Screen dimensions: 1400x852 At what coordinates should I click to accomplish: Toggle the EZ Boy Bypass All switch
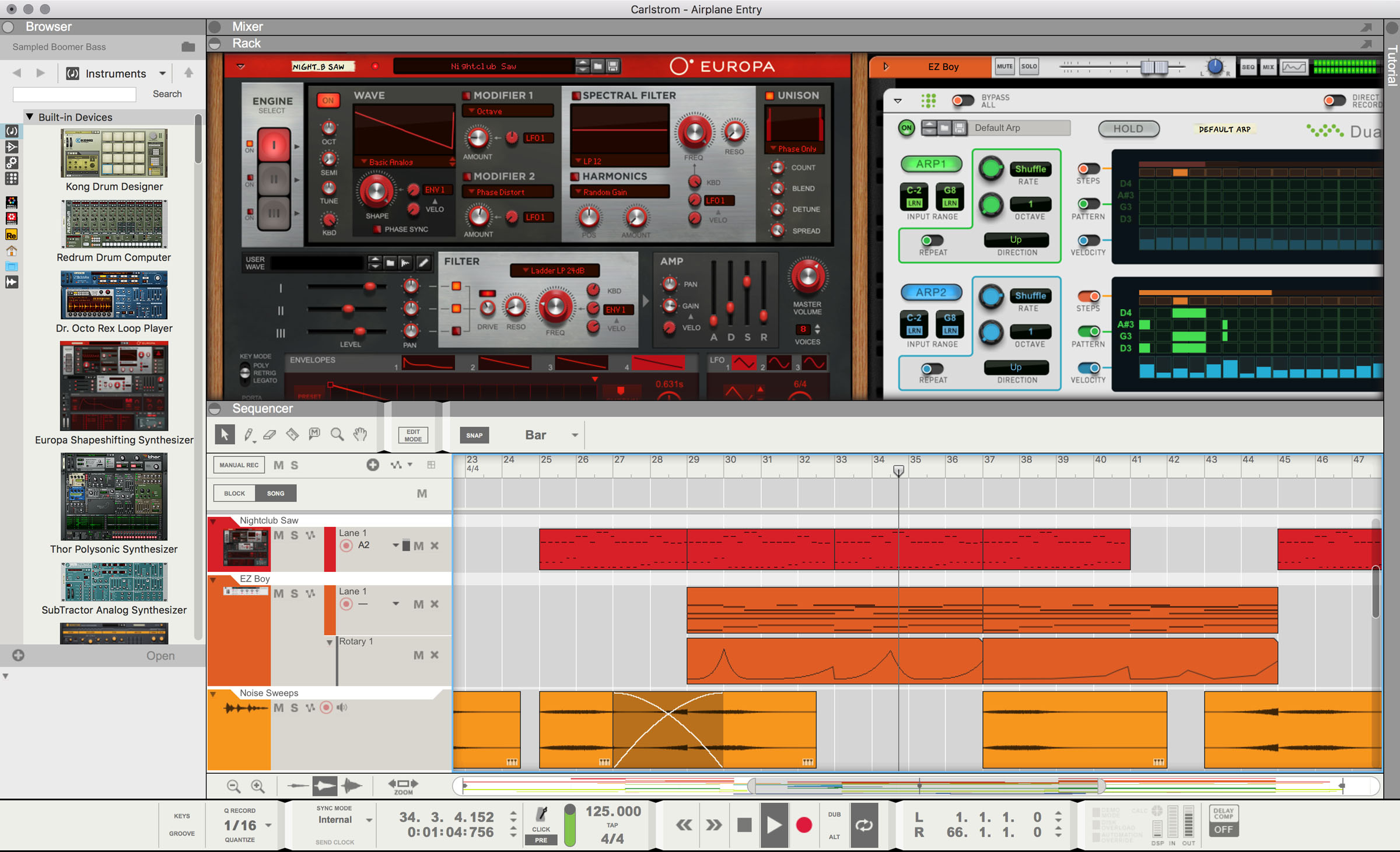963,100
